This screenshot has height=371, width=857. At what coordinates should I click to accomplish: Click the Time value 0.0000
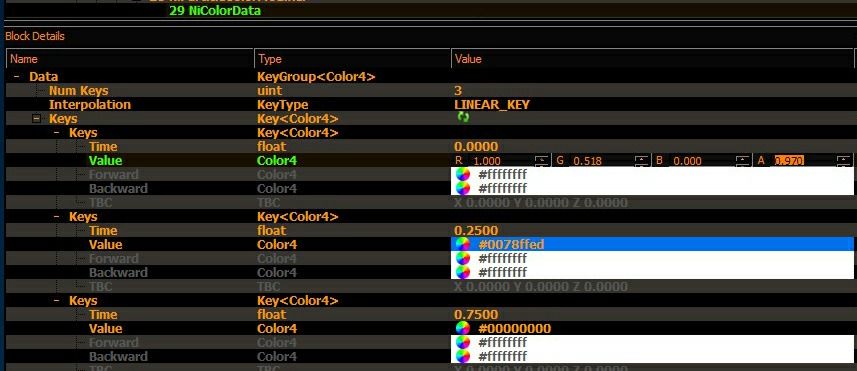point(476,146)
